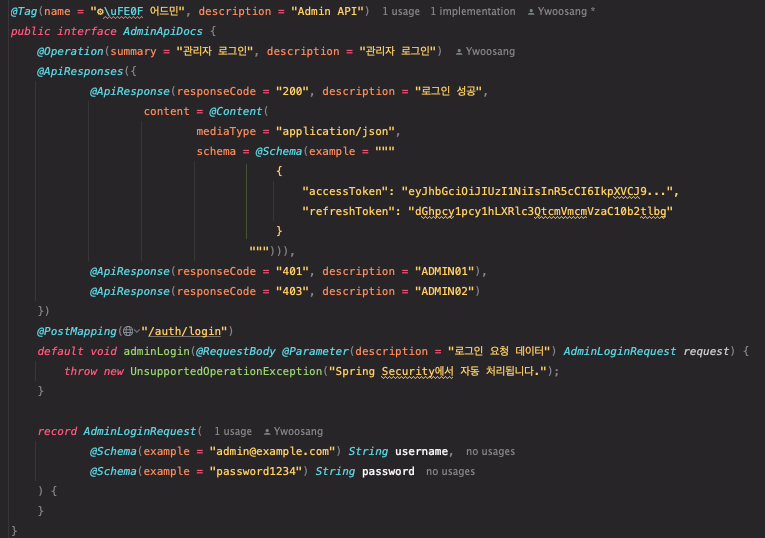Viewport: 765px width, 538px height.
Task: Open the "/auth/login" URL link
Action: (184, 331)
